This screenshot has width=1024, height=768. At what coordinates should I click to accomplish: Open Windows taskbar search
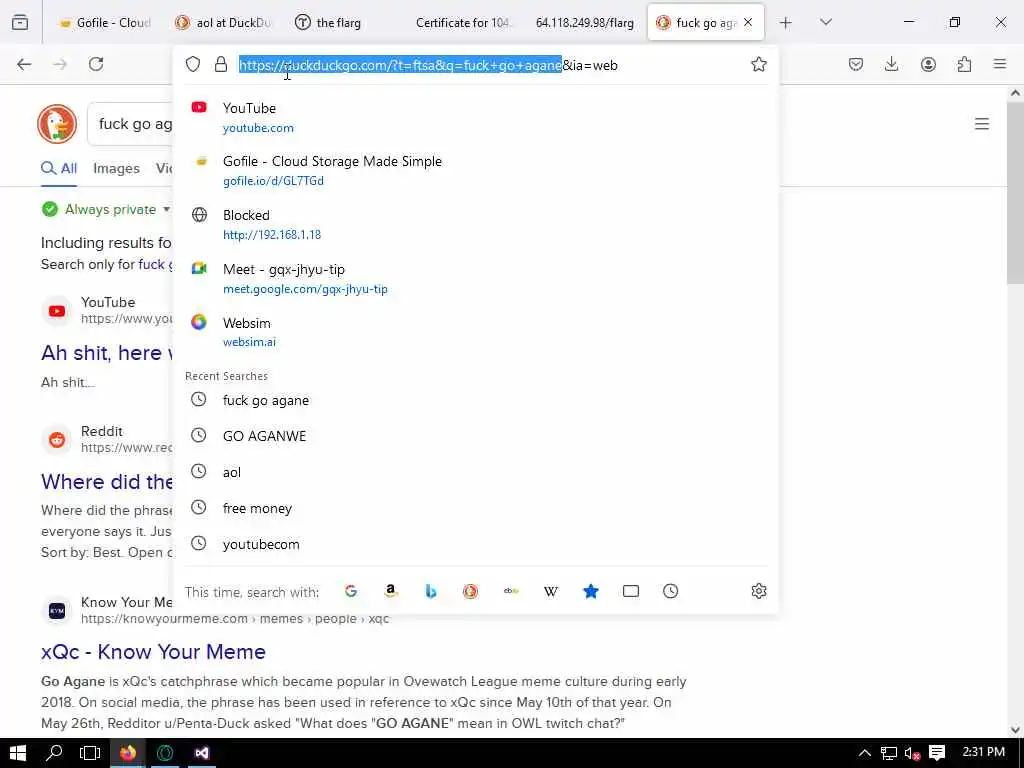pos(54,753)
